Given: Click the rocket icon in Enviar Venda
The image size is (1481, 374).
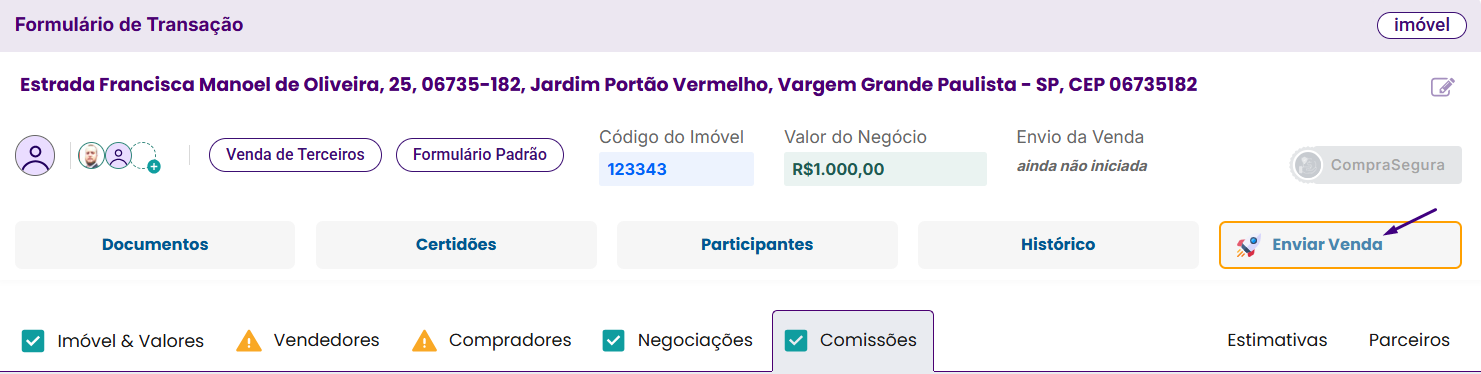Looking at the screenshot, I should (1248, 245).
